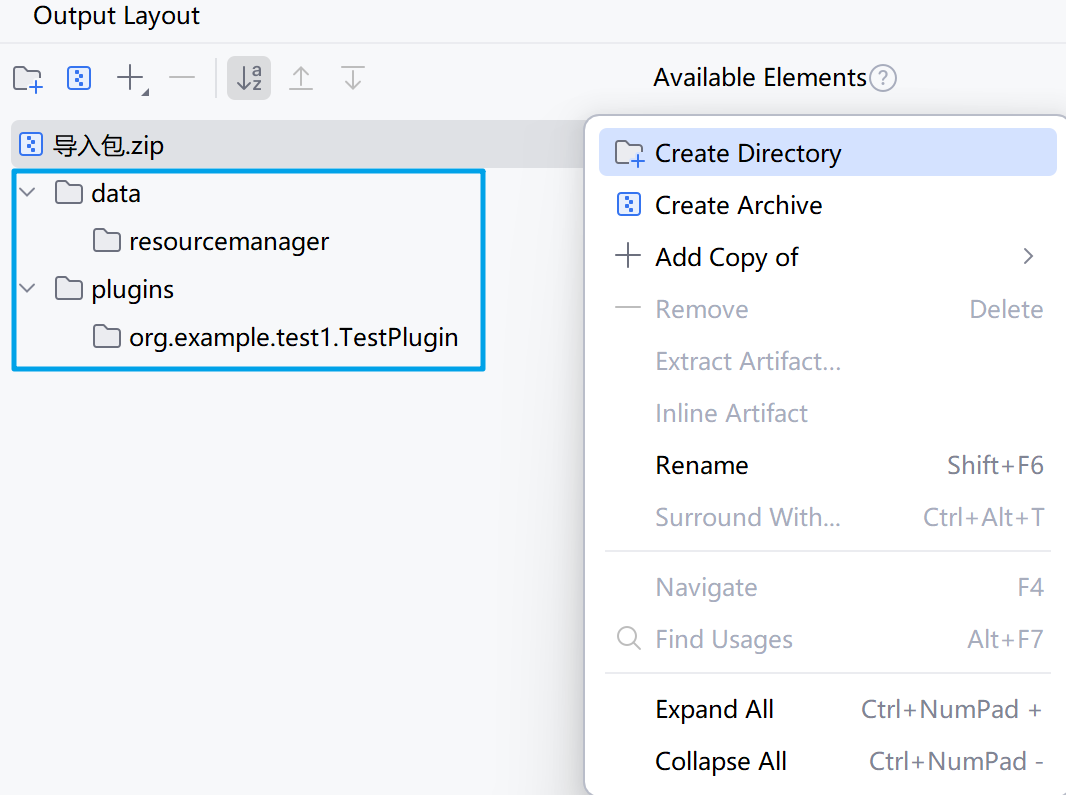
Task: Click Rename in the context menu
Action: coord(701,465)
